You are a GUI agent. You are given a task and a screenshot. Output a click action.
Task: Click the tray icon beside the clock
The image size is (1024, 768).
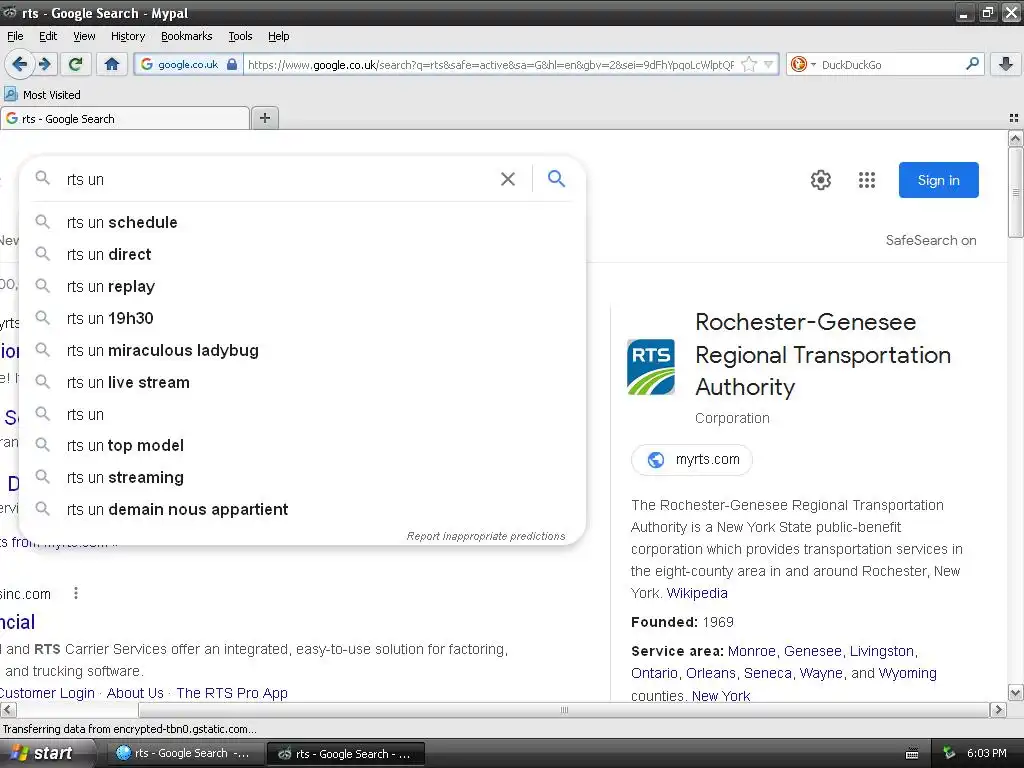click(949, 753)
